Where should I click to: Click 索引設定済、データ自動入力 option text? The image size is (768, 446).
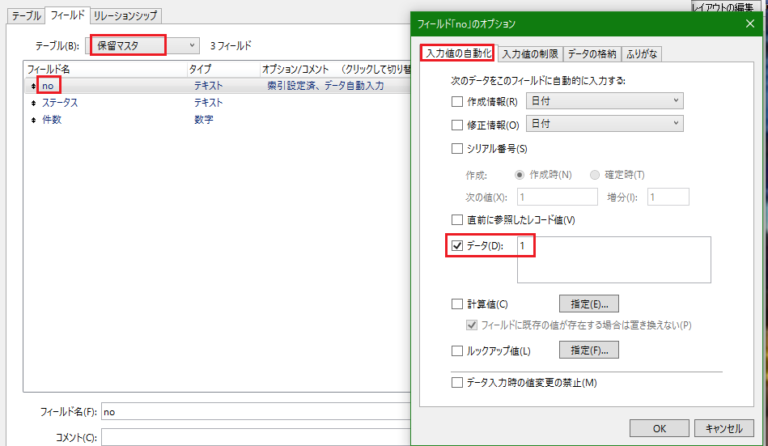pyautogui.click(x=325, y=86)
